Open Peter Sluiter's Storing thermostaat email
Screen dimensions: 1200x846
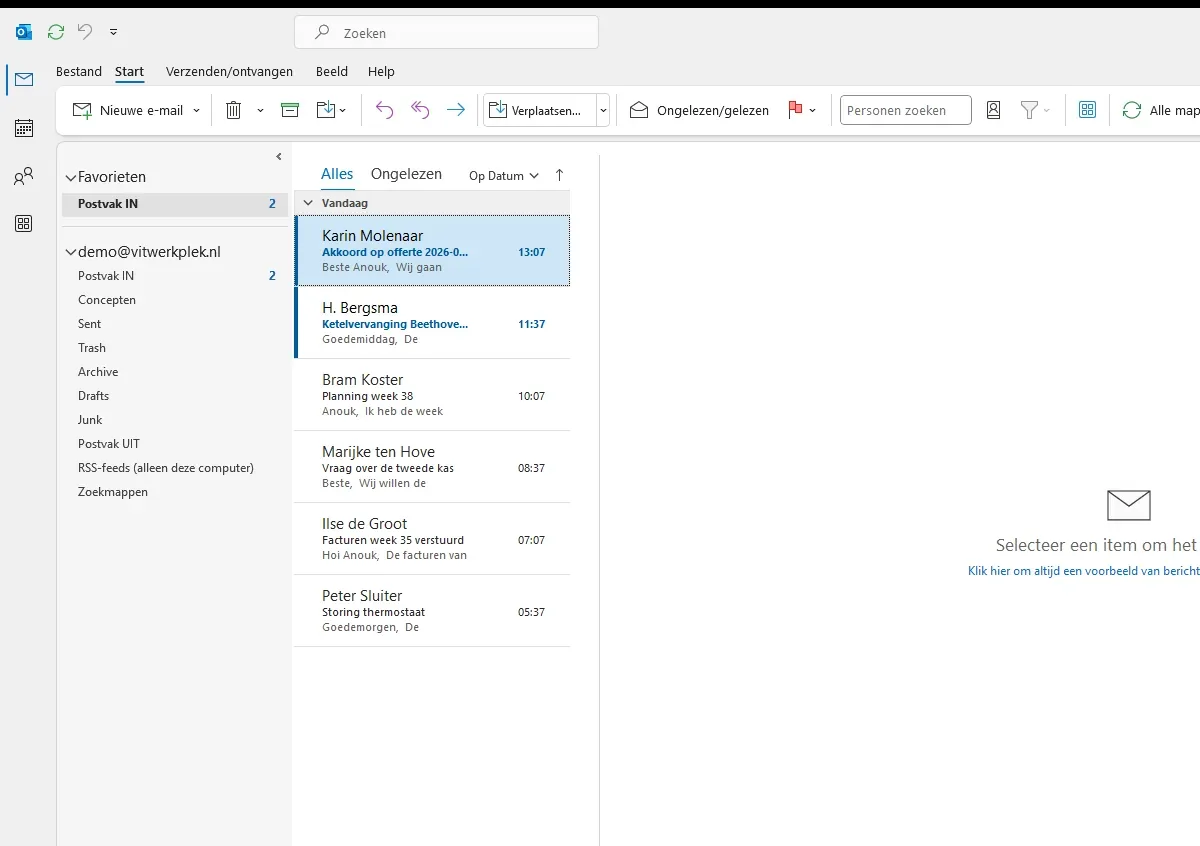click(x=432, y=611)
